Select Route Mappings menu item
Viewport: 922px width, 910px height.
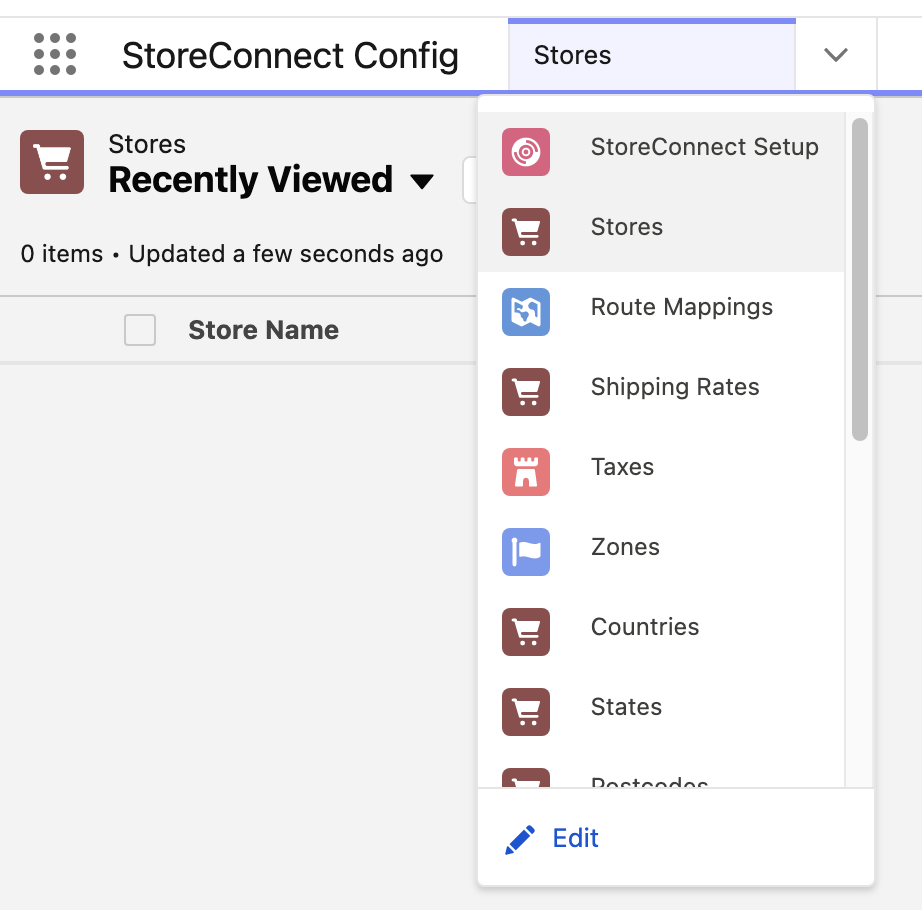click(661, 312)
